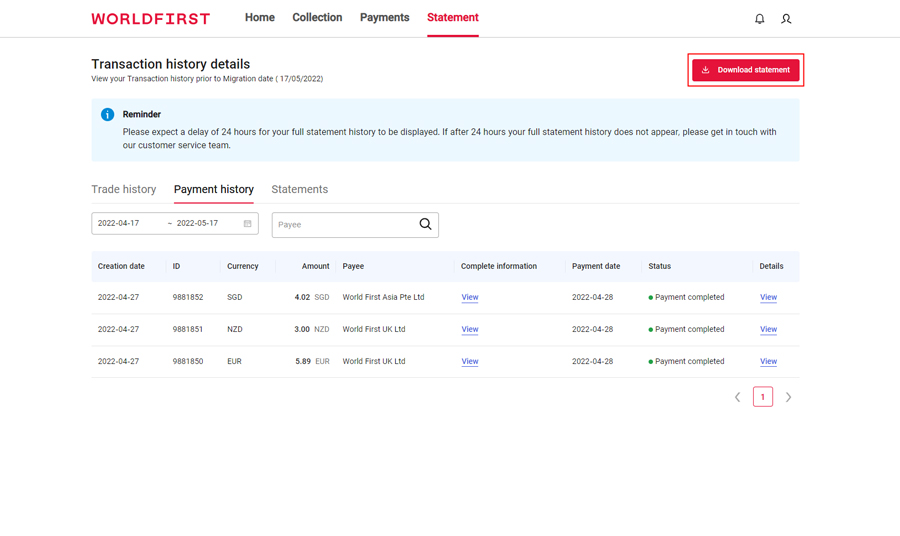The height and width of the screenshot is (536, 900).
Task: Click the blue Reminder info icon
Action: [107, 114]
